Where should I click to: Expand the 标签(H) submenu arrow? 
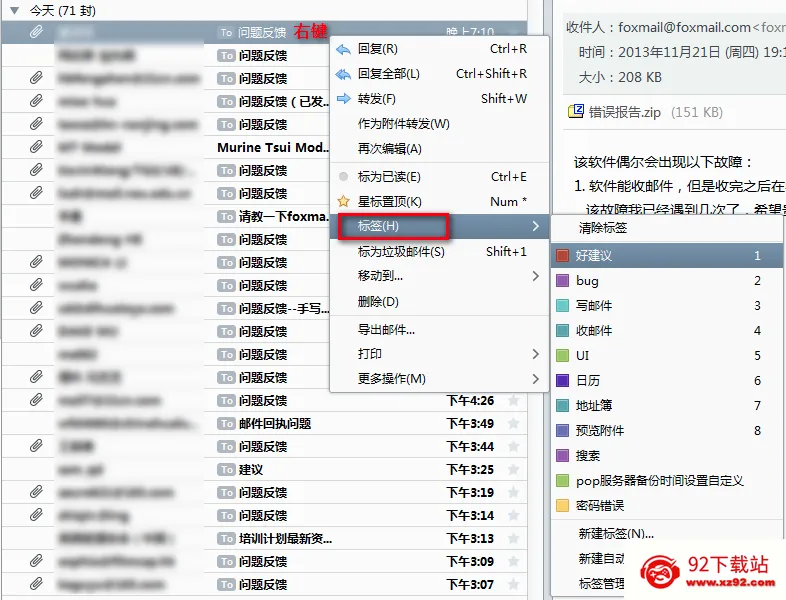point(535,226)
